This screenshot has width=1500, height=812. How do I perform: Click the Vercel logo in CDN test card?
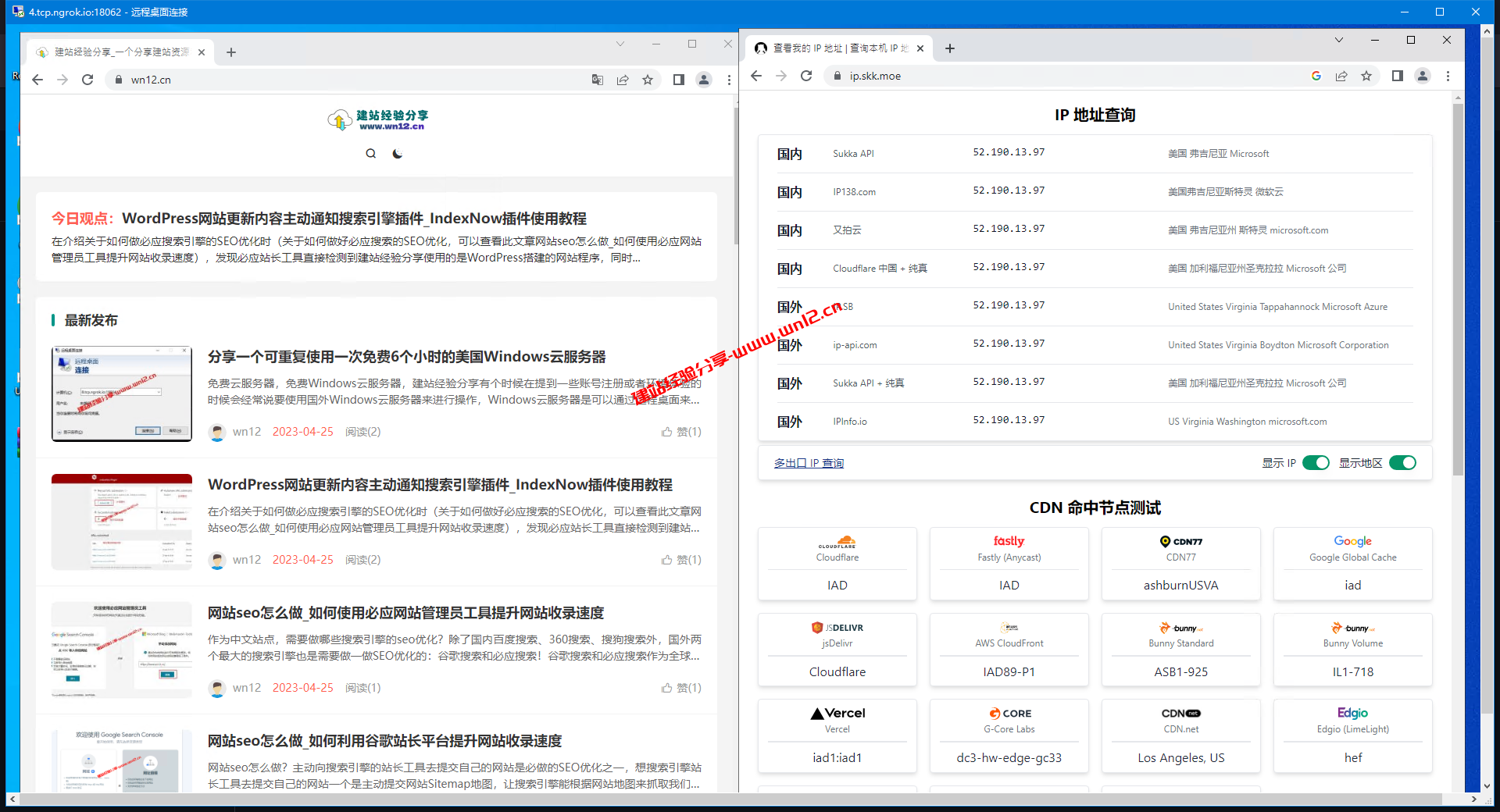[837, 713]
